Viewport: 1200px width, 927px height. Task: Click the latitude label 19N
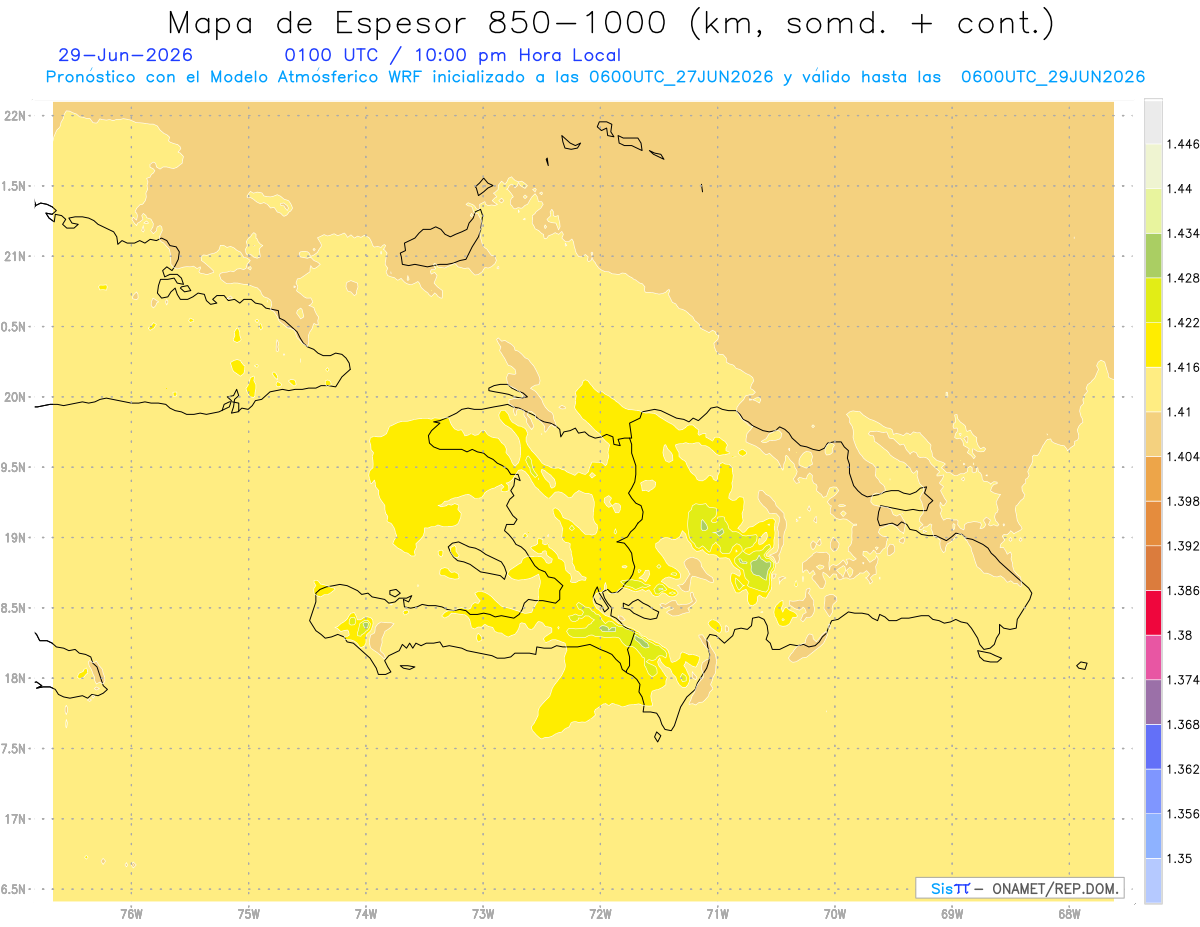(17, 538)
